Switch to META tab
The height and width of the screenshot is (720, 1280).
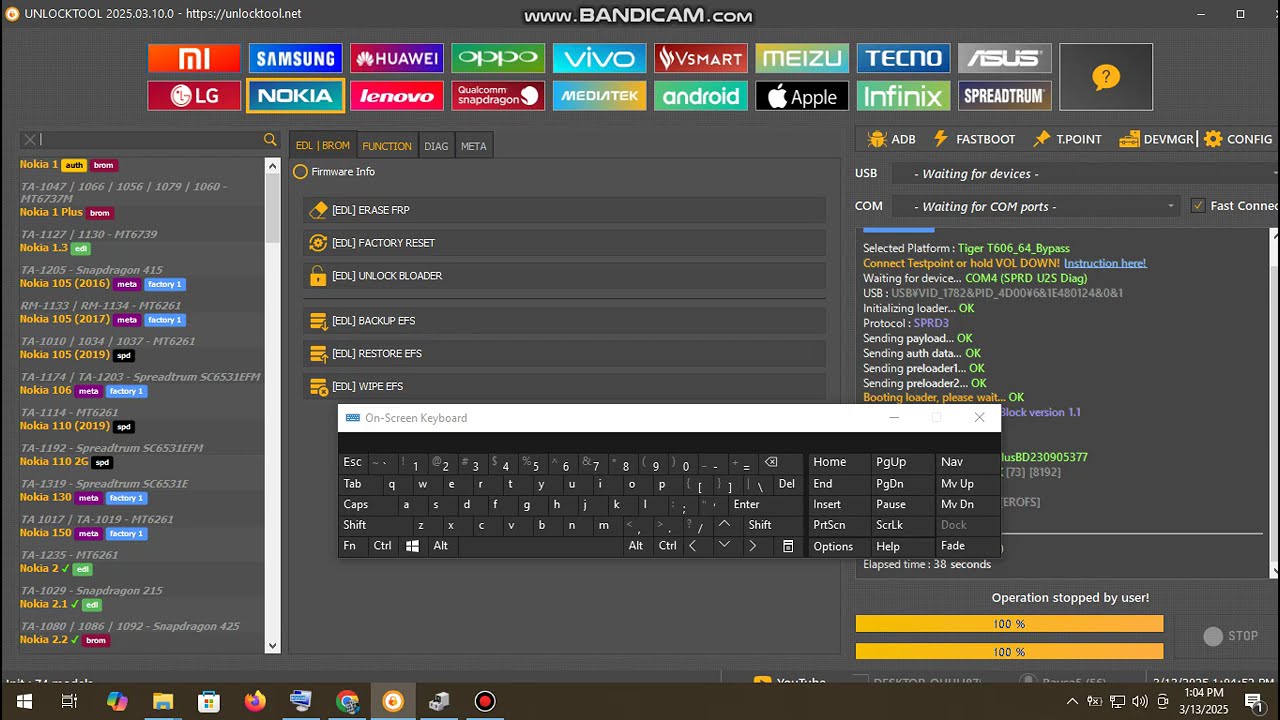[x=474, y=146]
